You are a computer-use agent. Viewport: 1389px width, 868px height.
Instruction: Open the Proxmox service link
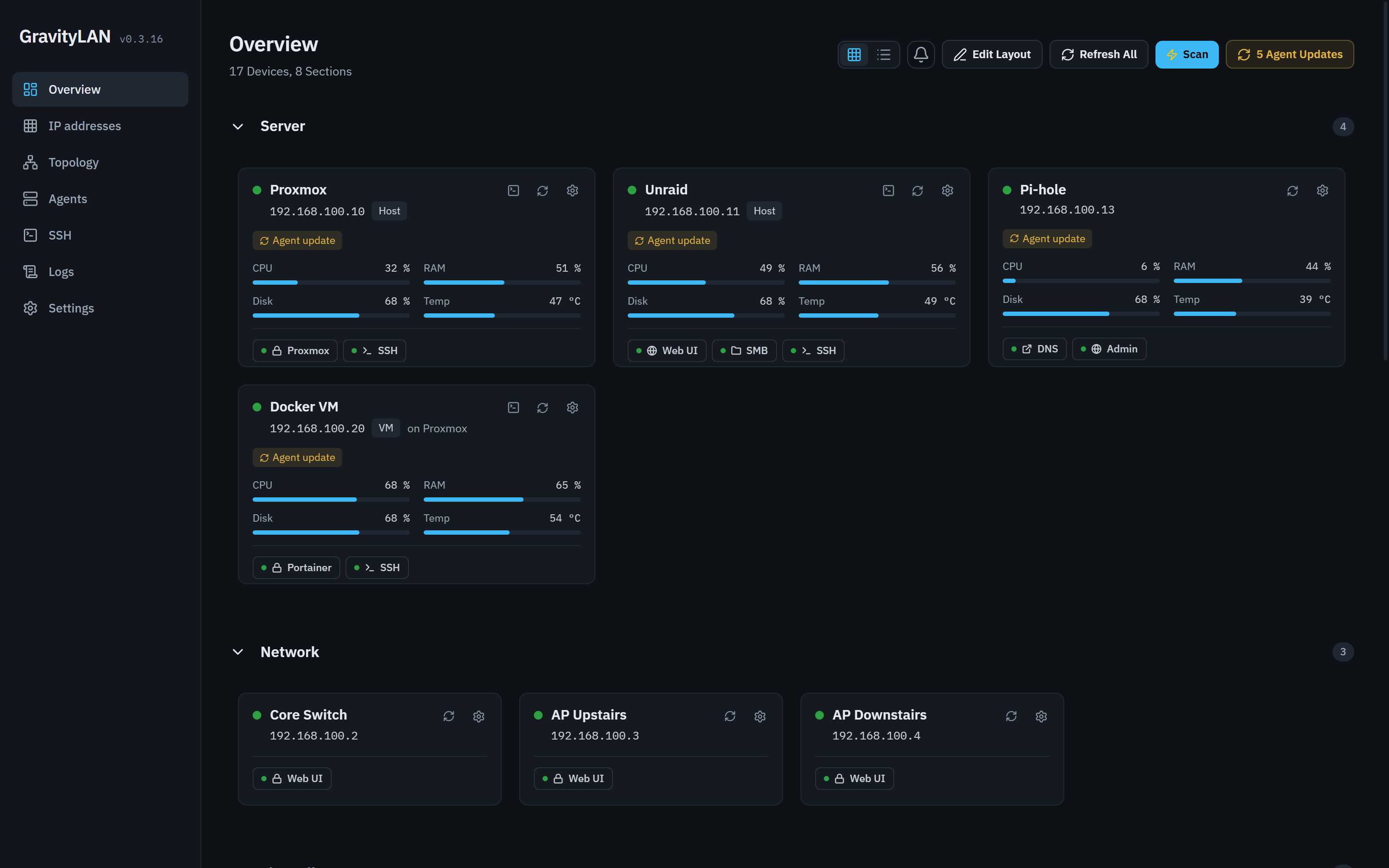[x=295, y=351]
